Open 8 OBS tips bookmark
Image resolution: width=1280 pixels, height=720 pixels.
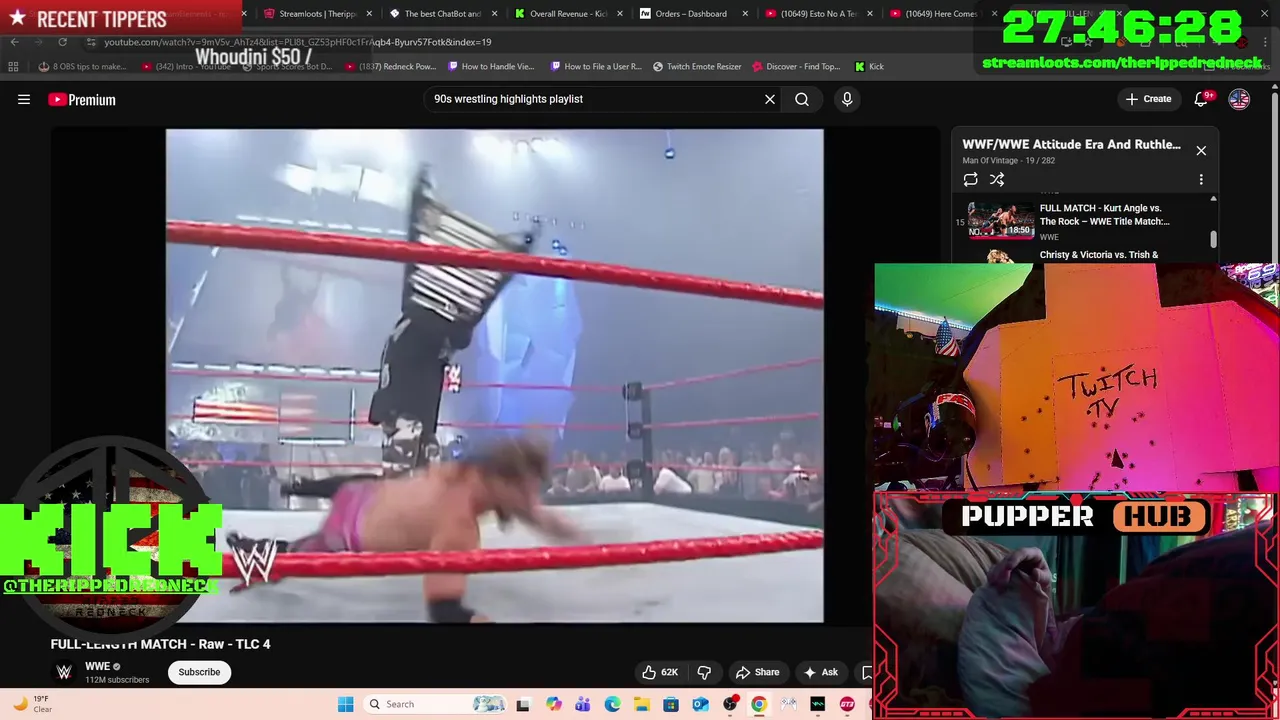82,67
